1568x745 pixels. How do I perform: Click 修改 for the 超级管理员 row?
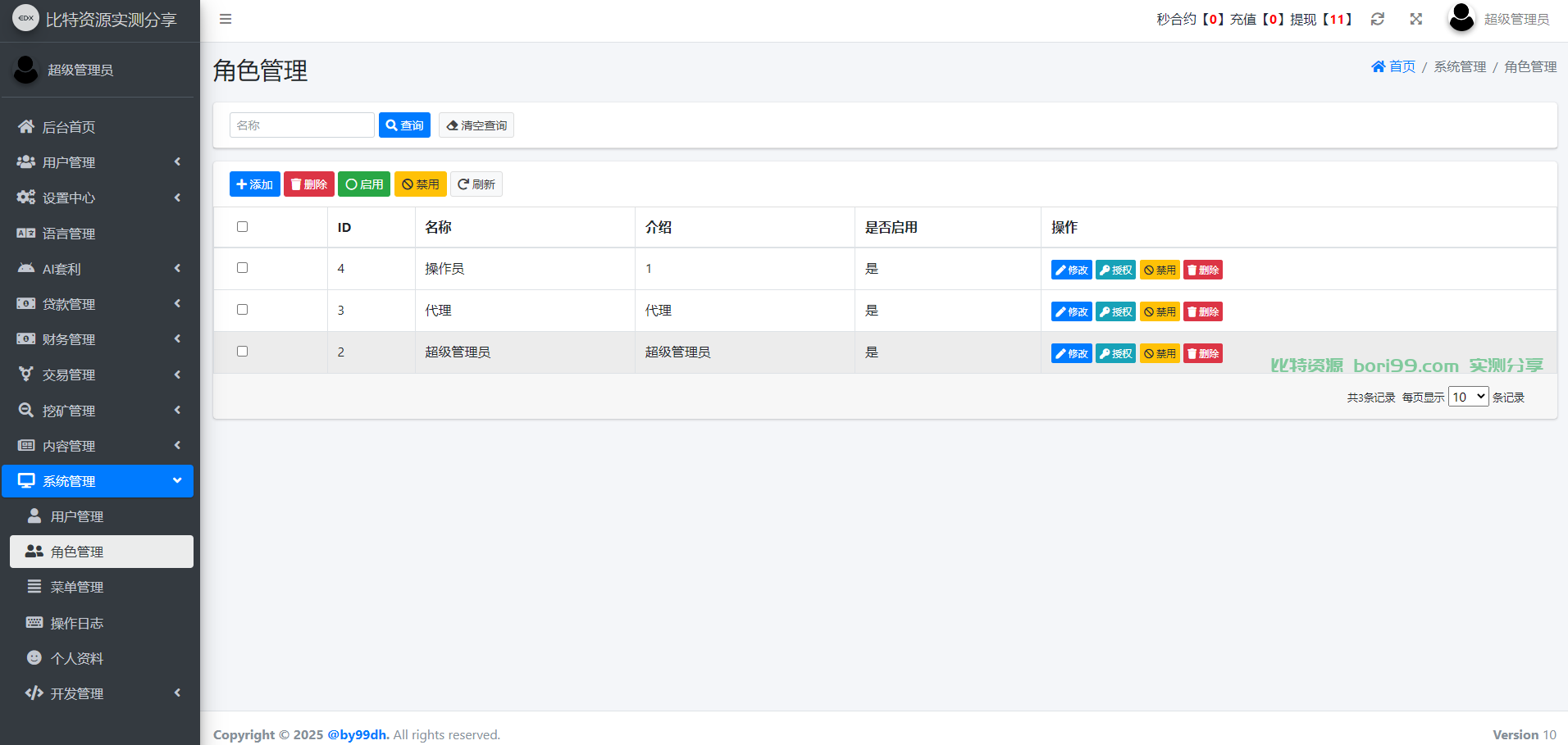1072,353
